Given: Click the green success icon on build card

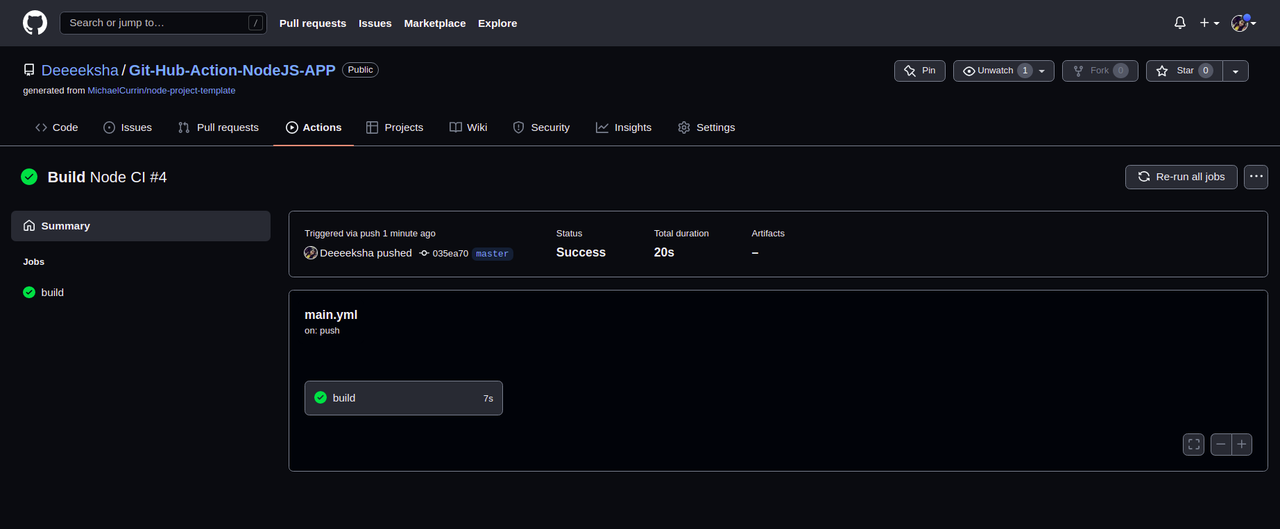Looking at the screenshot, I should tap(321, 398).
